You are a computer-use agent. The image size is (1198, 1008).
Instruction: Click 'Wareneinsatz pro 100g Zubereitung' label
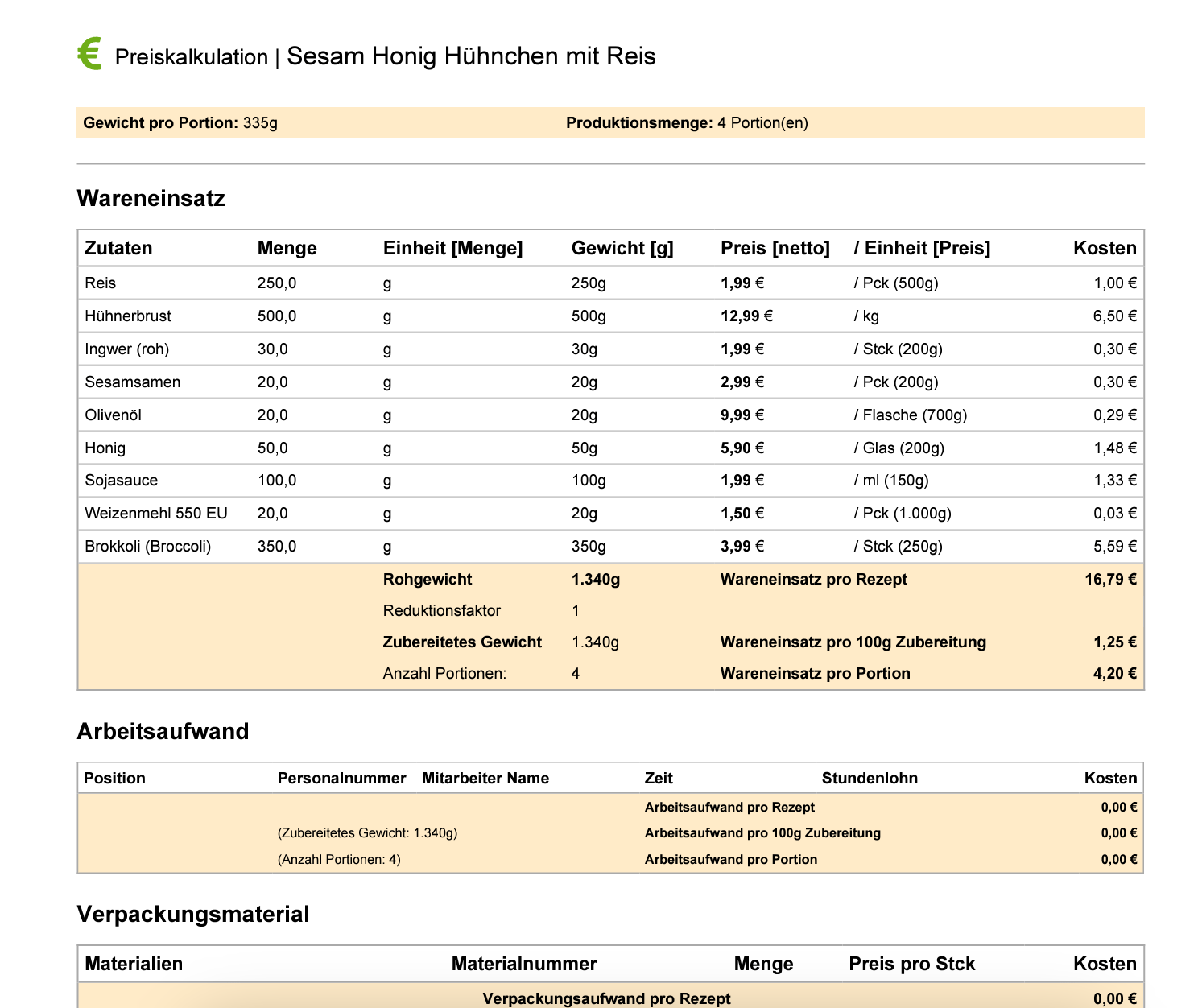click(853, 642)
